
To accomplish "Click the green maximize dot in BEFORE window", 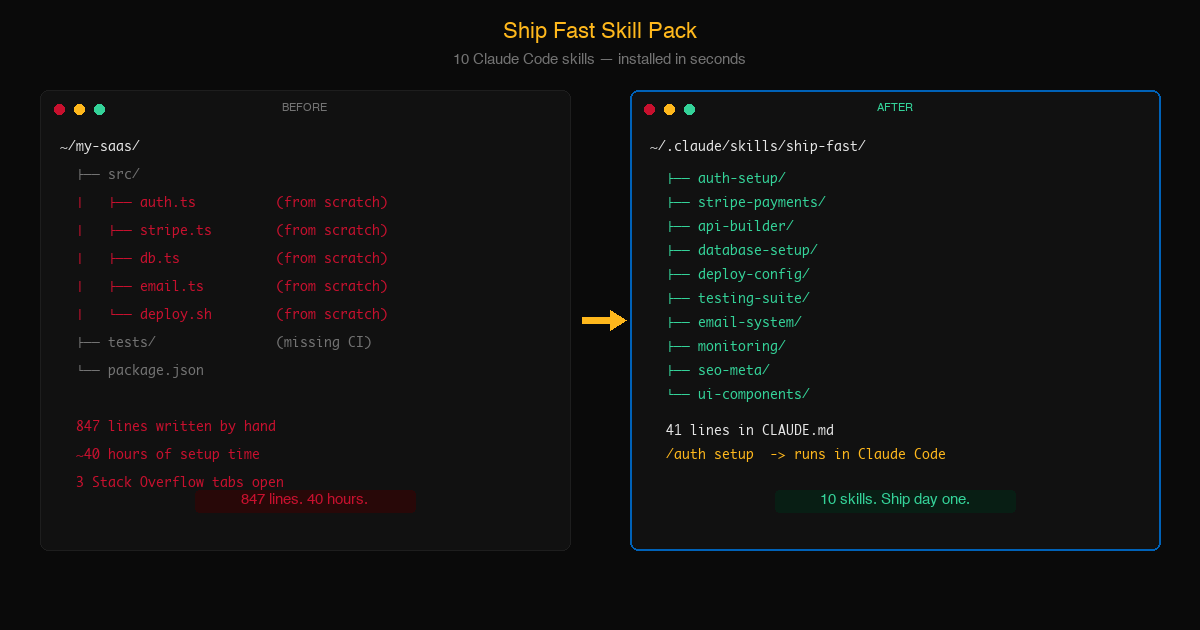I will click(100, 110).
